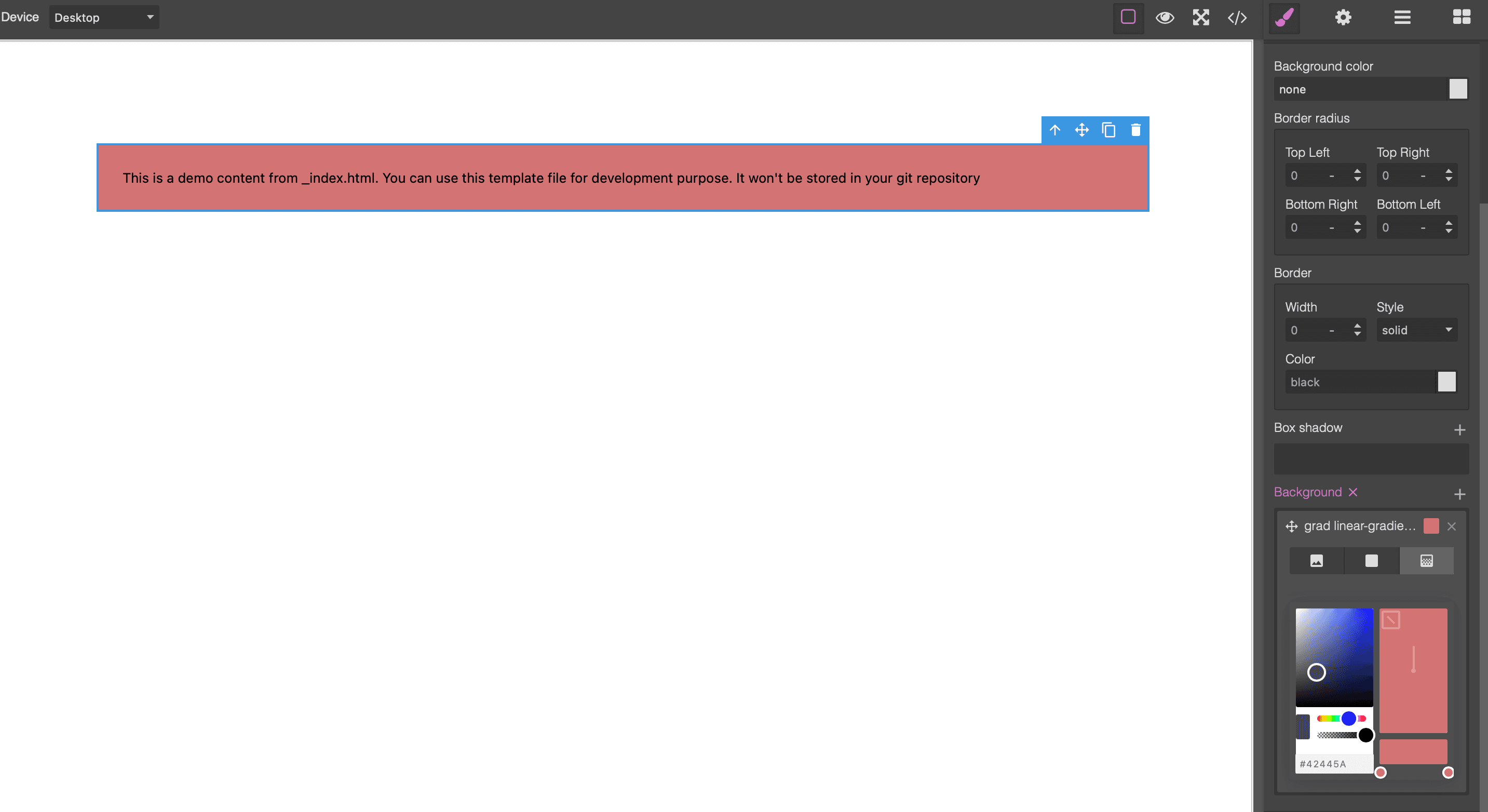Select the solid color background tab
The width and height of the screenshot is (1488, 812).
coord(1371,561)
